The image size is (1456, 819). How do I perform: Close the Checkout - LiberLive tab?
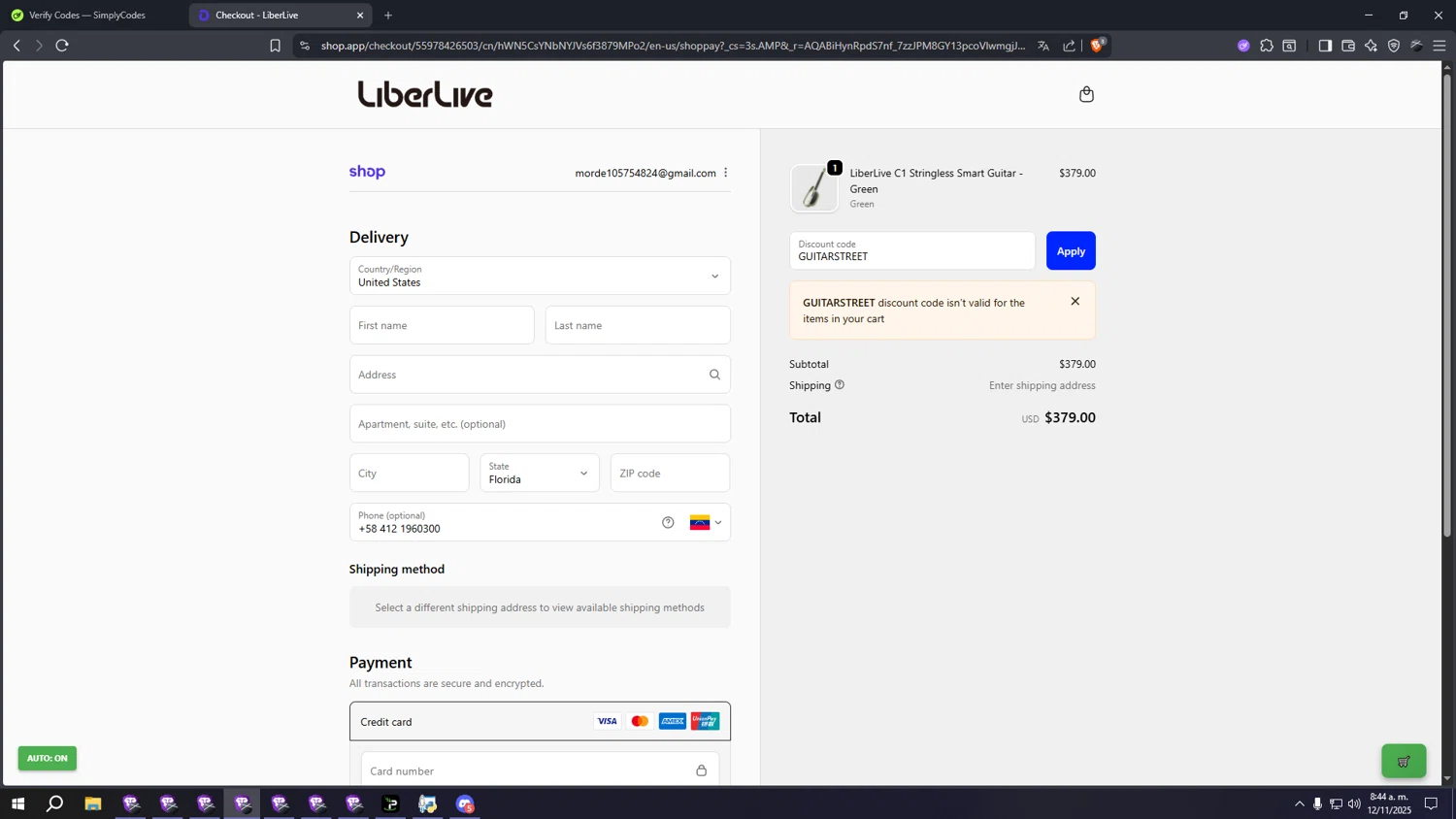[x=360, y=16]
